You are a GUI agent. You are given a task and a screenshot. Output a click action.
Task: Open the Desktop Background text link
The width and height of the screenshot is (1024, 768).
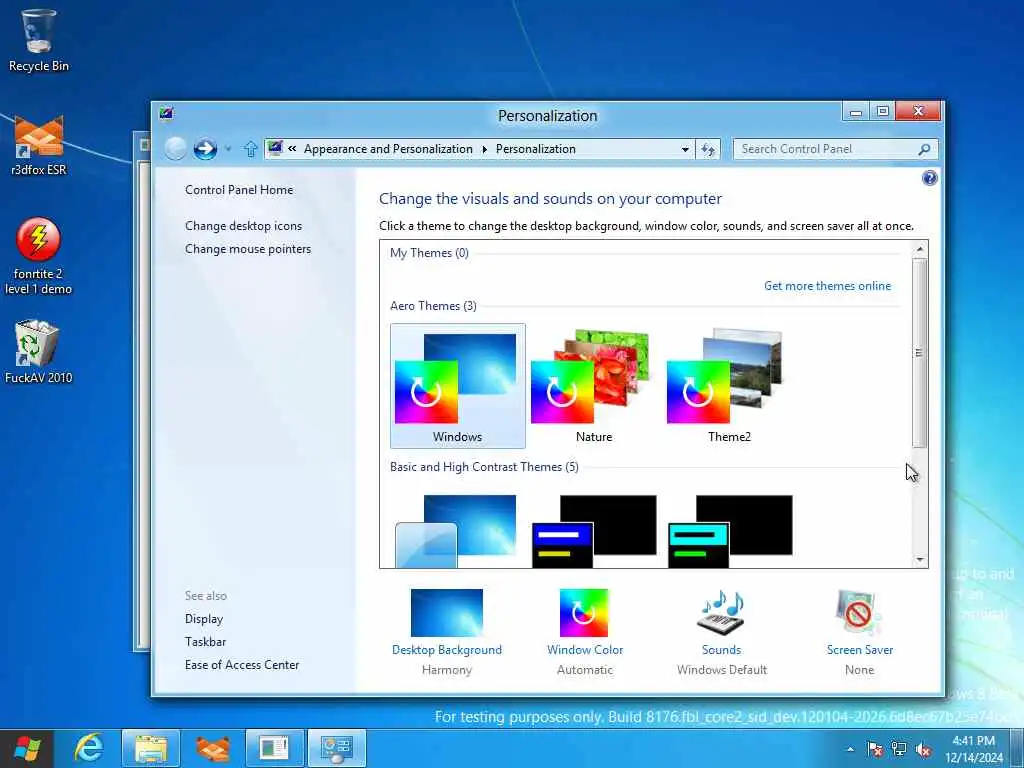(447, 650)
